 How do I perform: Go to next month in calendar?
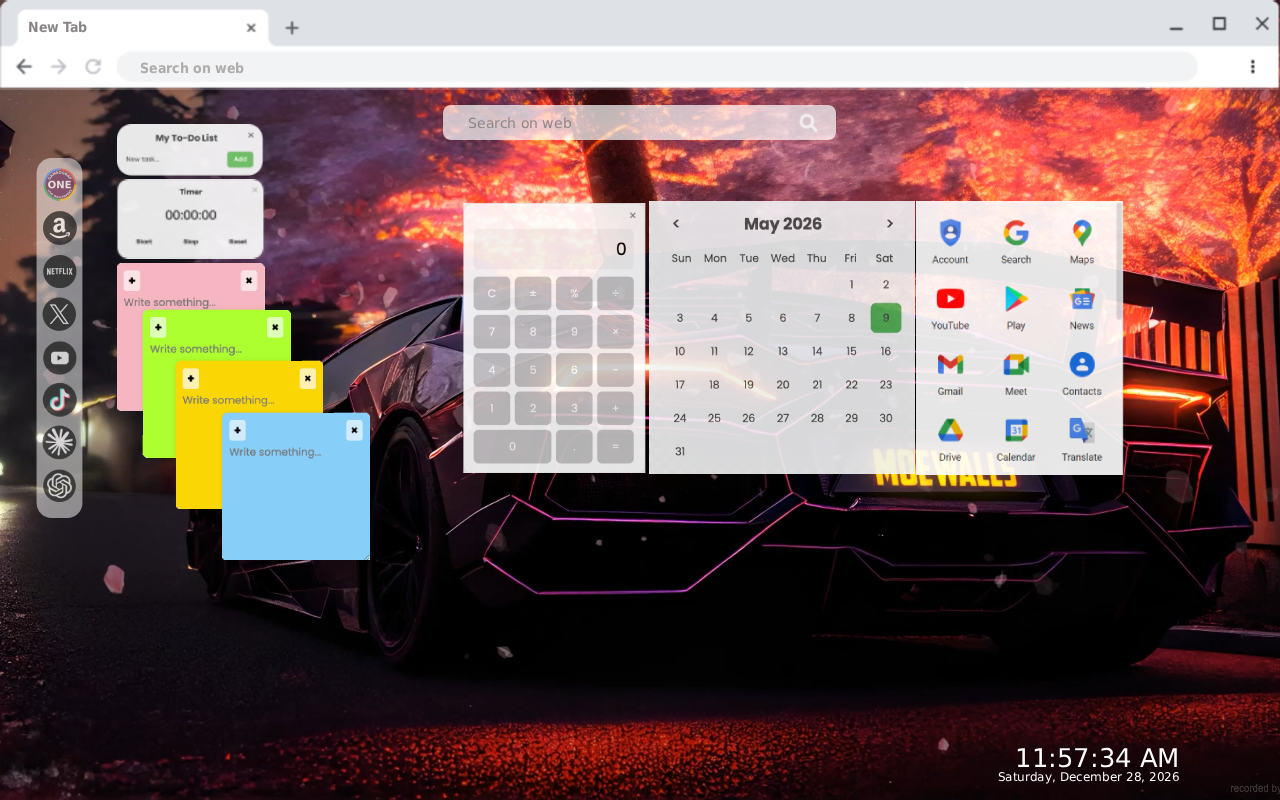[x=890, y=224]
